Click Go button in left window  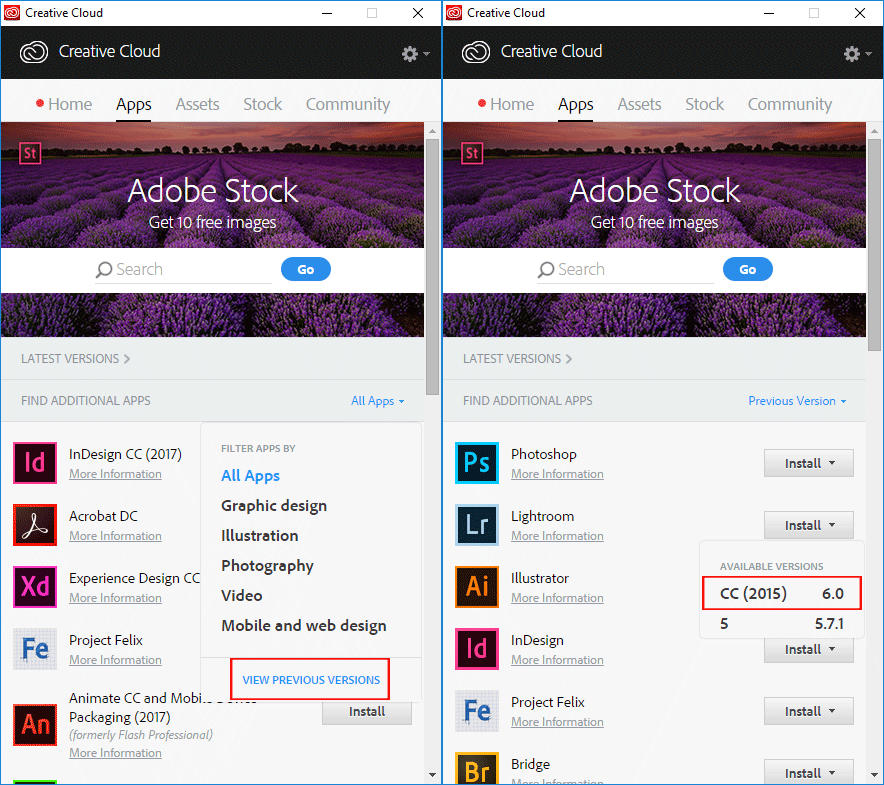click(306, 270)
